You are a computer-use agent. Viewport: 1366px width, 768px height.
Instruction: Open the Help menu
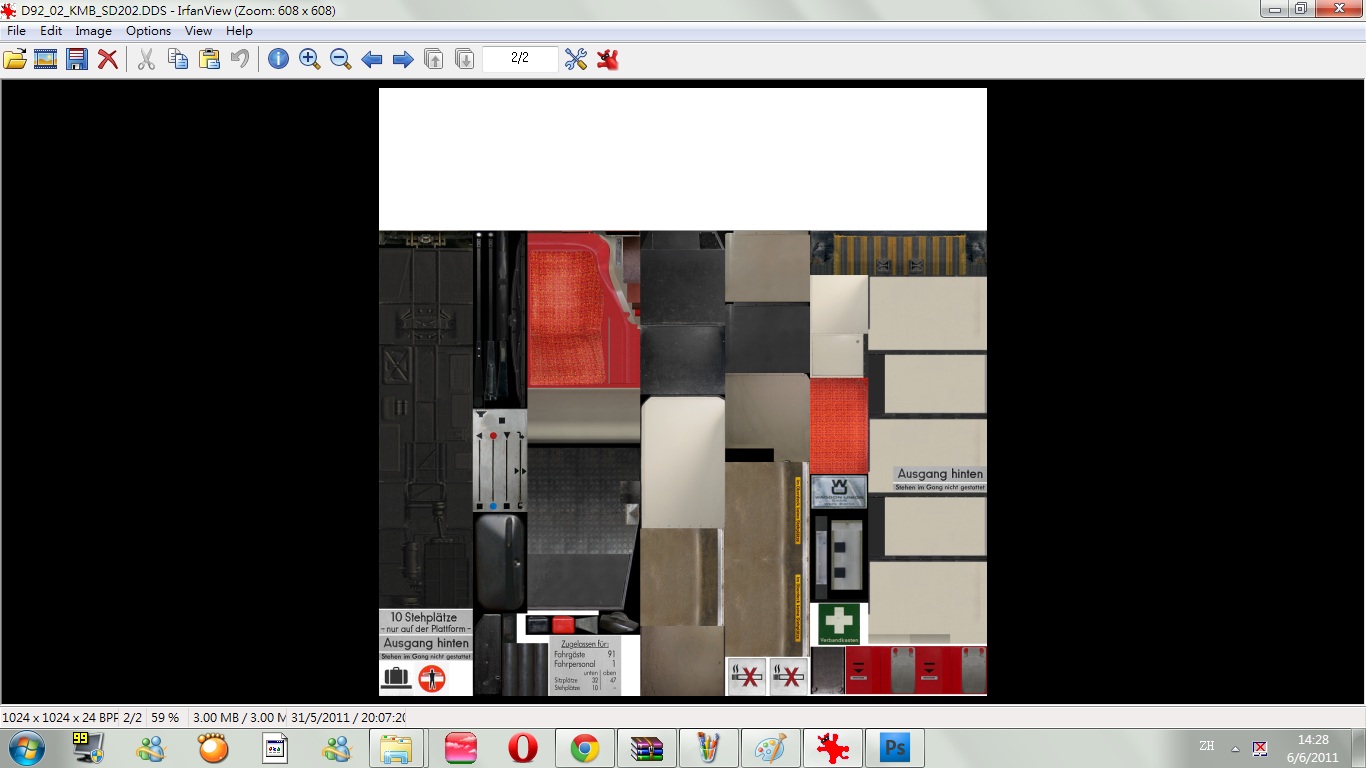[x=240, y=31]
